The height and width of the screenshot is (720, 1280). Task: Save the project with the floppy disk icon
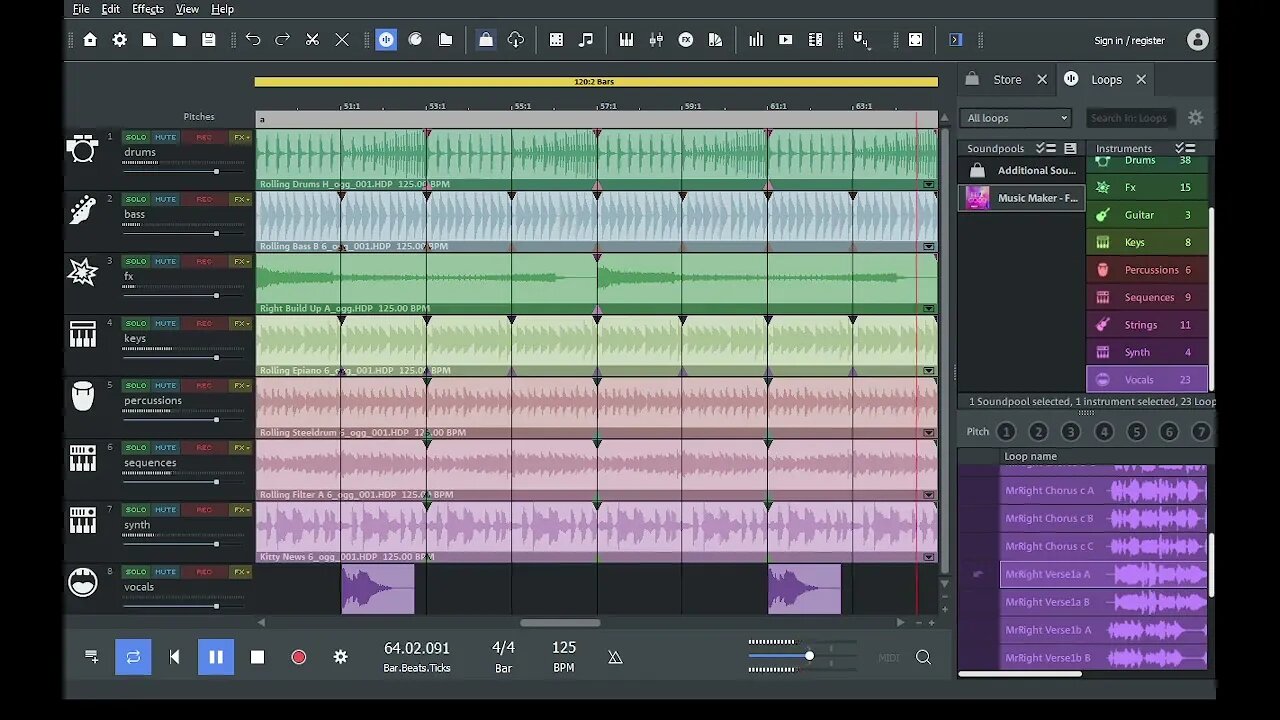coord(209,40)
